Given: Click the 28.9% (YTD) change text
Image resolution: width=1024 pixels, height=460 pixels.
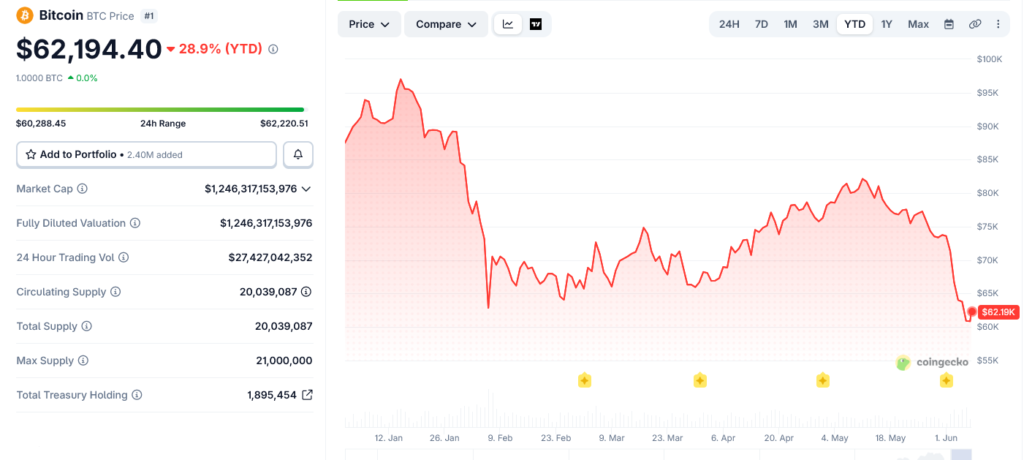Looking at the screenshot, I should click(220, 49).
